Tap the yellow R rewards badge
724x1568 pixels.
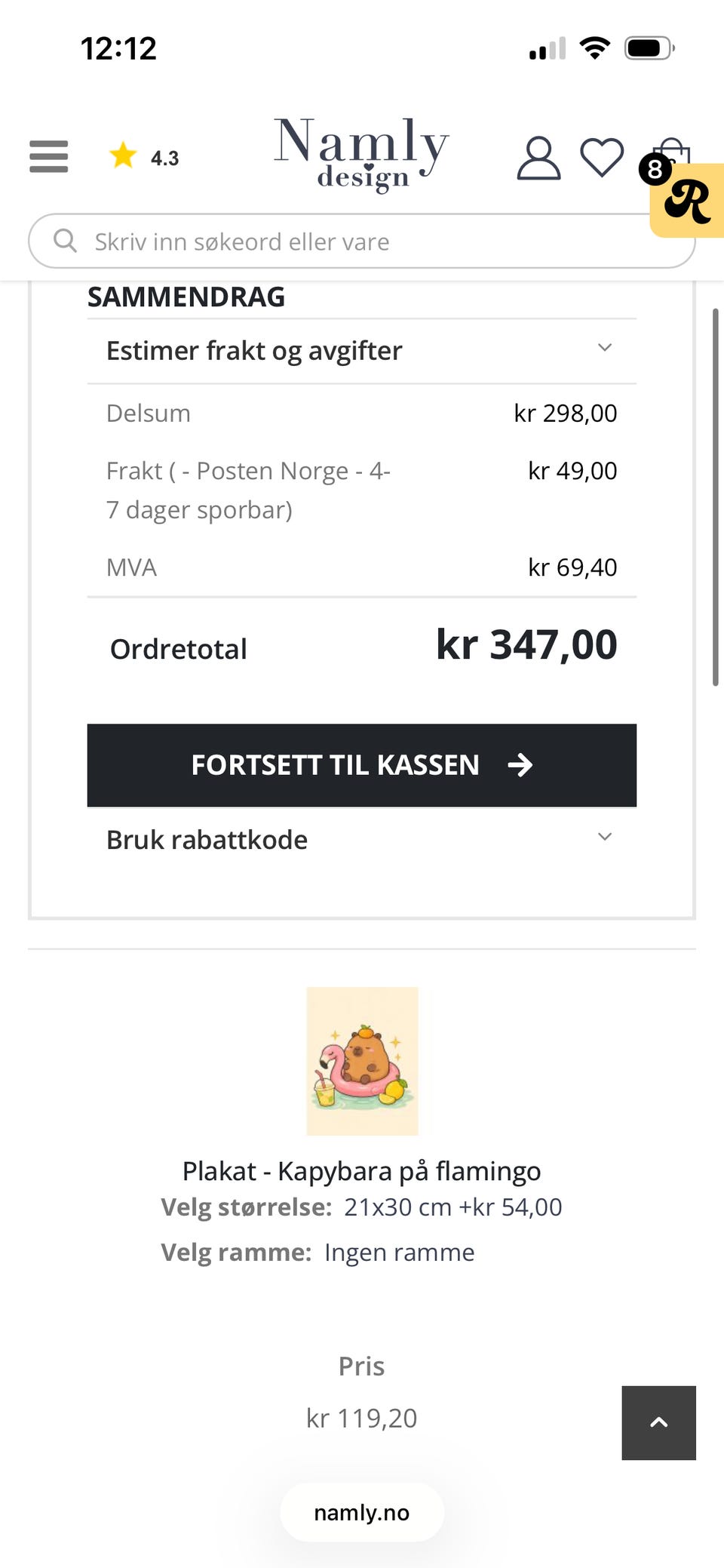[x=687, y=201]
